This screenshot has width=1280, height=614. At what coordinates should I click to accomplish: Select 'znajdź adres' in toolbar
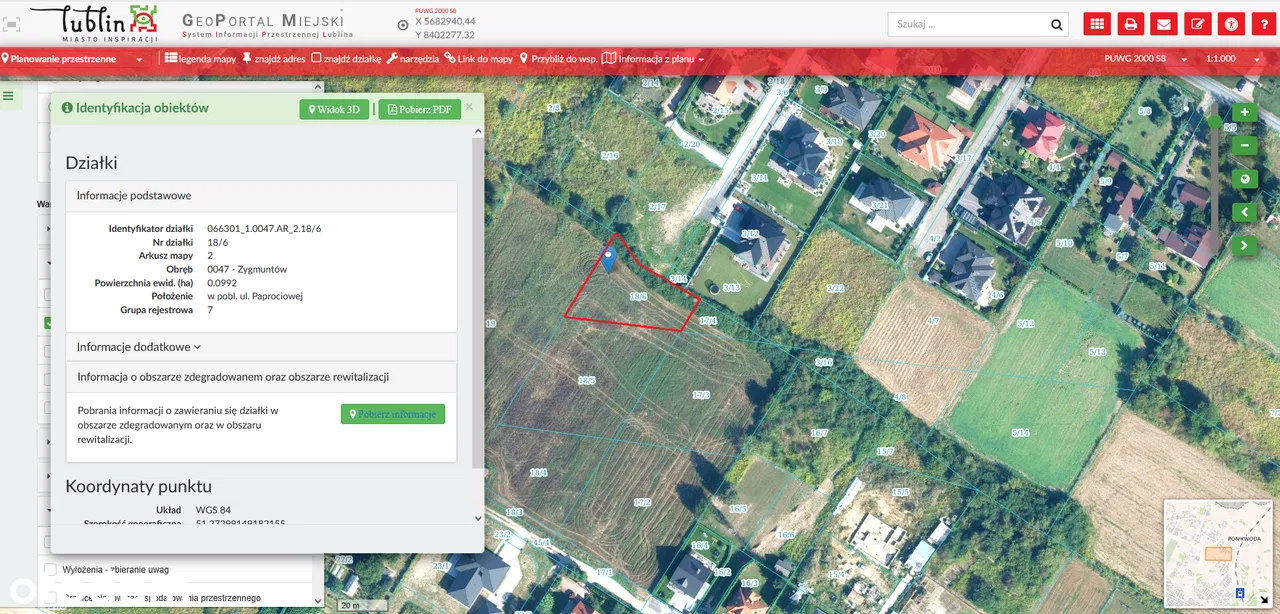[x=274, y=59]
